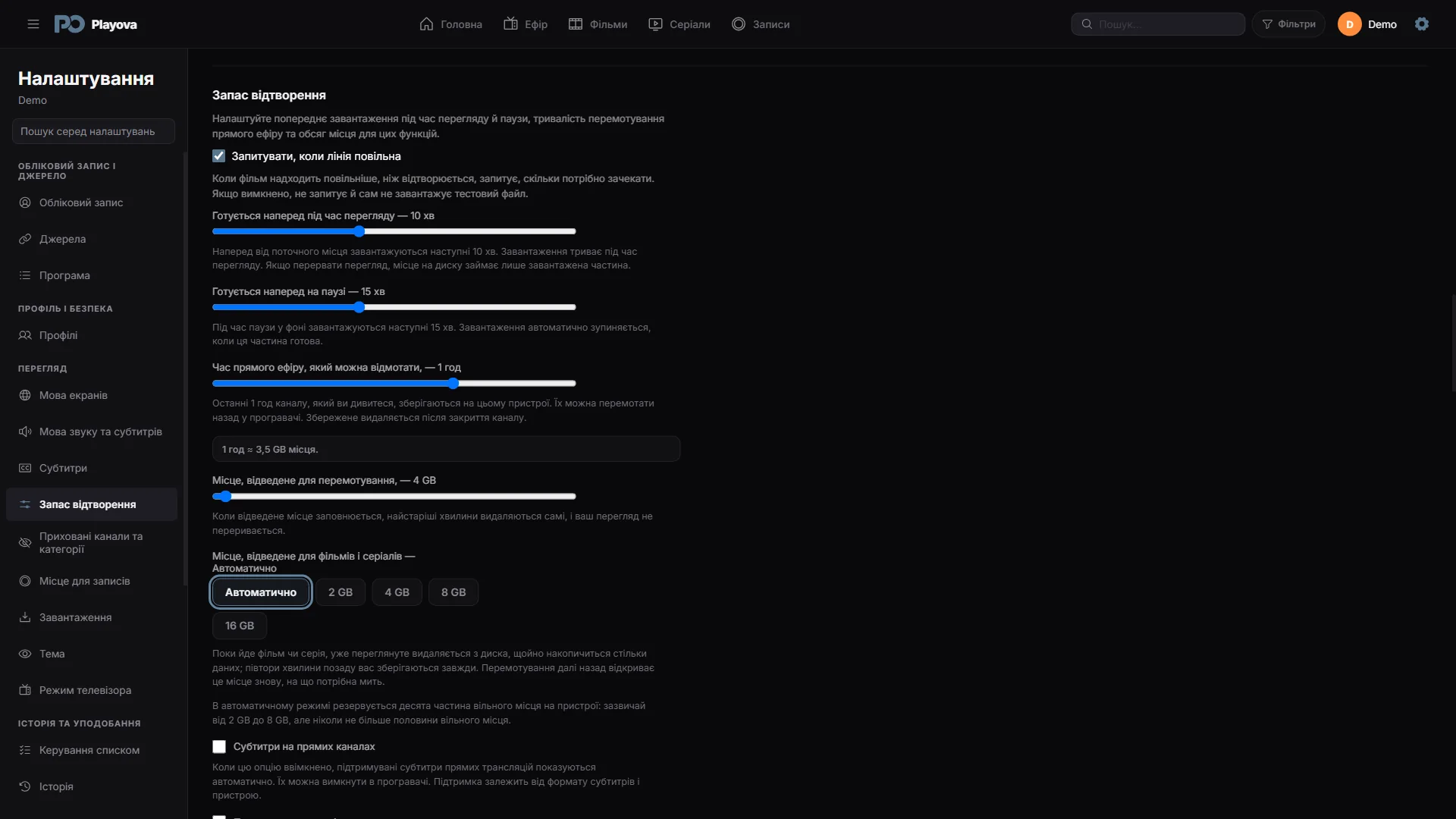Go to Фільми tab
Image resolution: width=1456 pixels, height=819 pixels.
click(598, 24)
